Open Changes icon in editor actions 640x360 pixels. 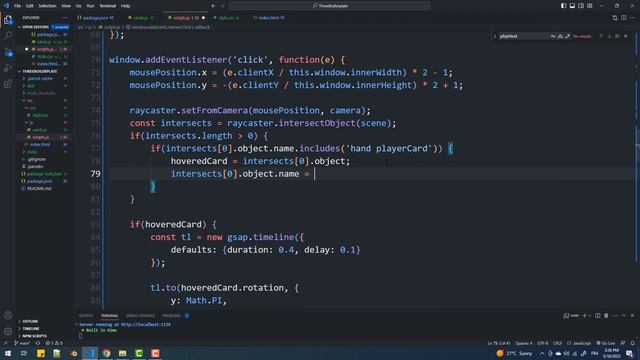(x=615, y=18)
